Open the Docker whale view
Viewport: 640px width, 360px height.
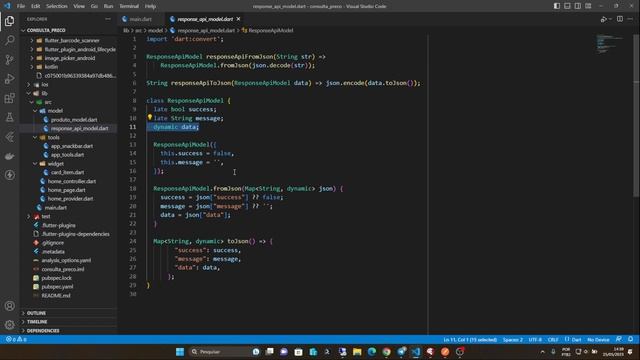pos(9,156)
